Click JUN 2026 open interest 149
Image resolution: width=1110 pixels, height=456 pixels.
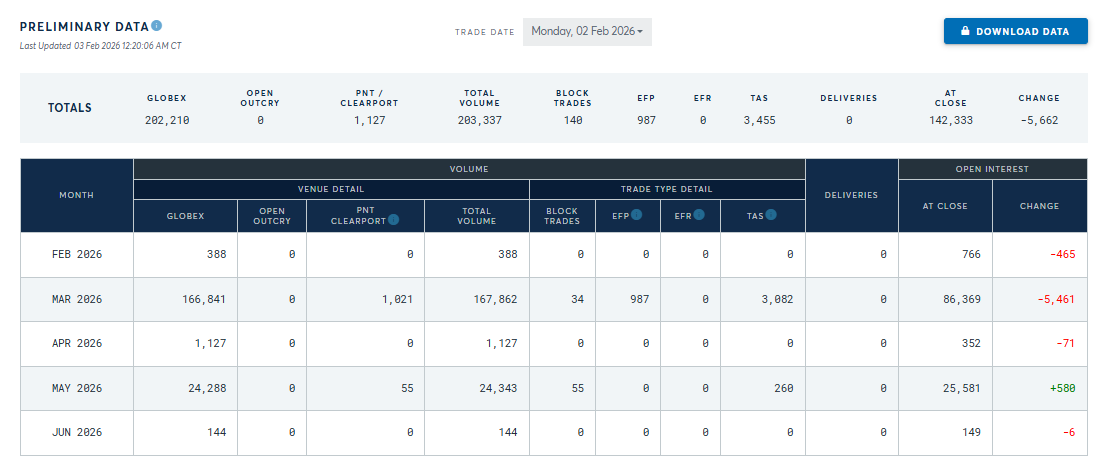[971, 432]
